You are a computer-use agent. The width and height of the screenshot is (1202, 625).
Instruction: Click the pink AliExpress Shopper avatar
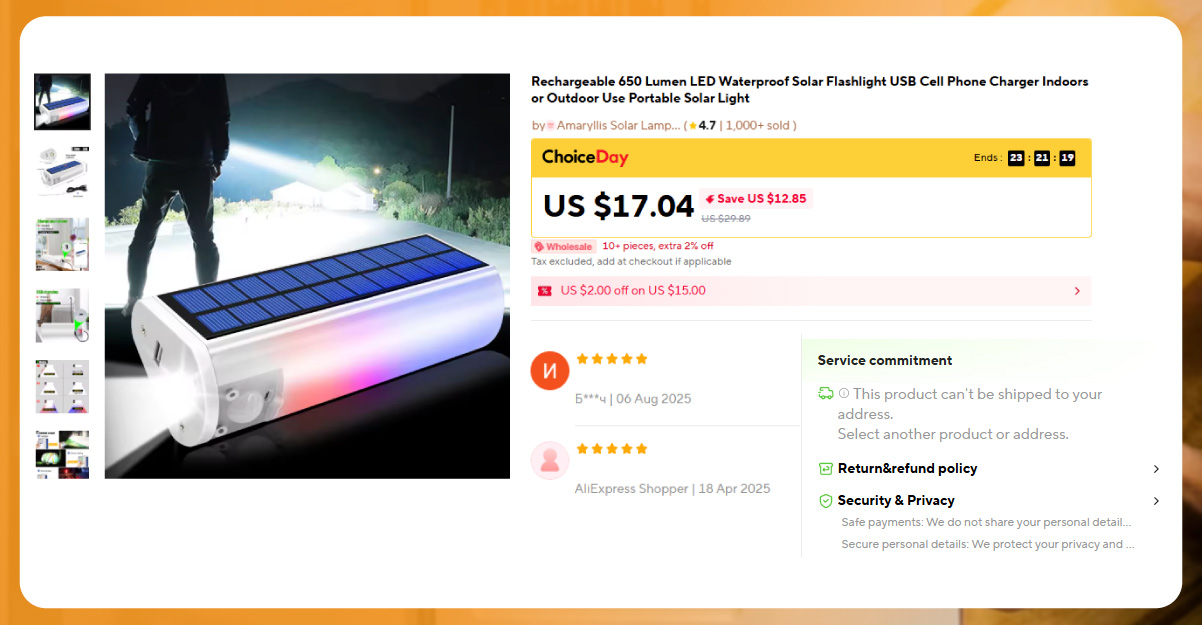click(550, 460)
